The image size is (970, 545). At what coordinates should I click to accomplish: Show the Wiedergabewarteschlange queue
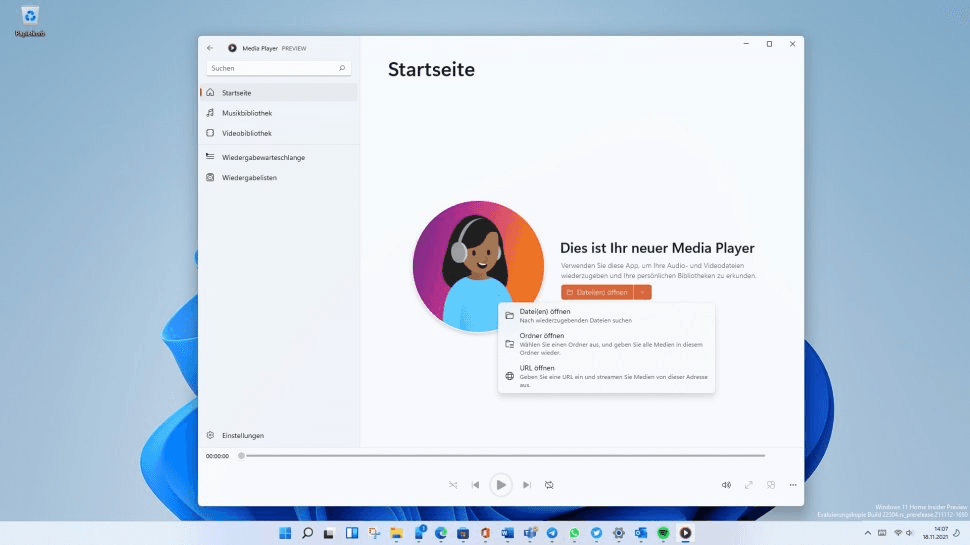(x=278, y=157)
